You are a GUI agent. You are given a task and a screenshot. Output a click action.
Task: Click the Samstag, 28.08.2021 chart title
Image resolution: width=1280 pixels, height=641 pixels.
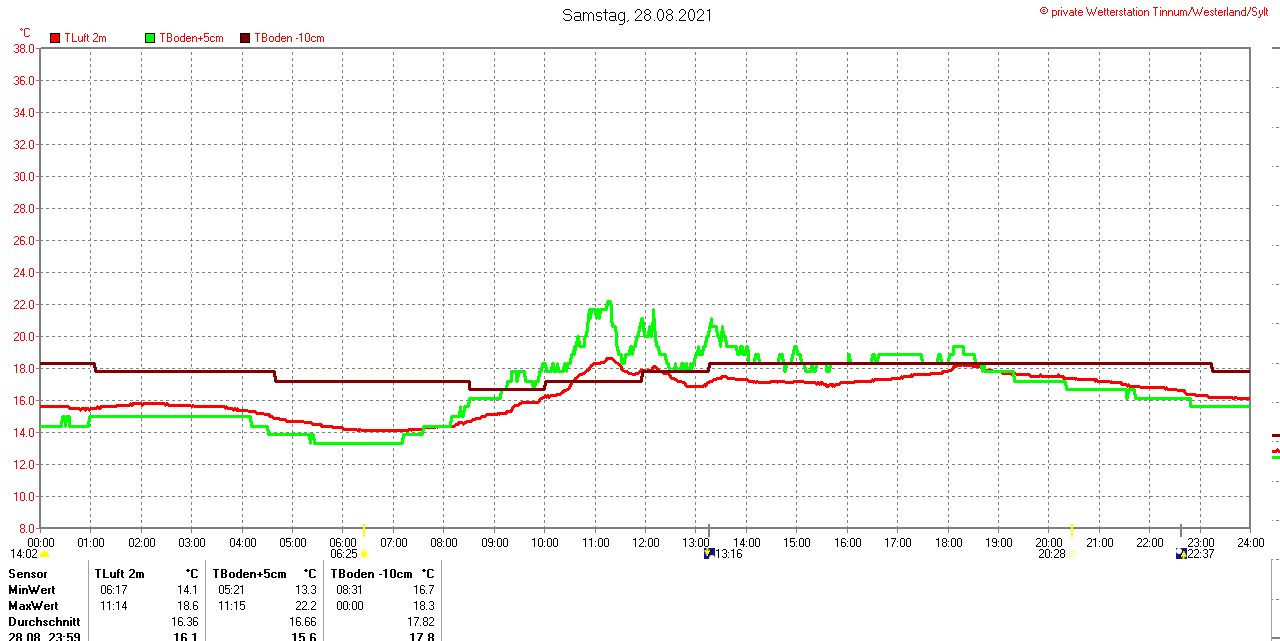(637, 15)
